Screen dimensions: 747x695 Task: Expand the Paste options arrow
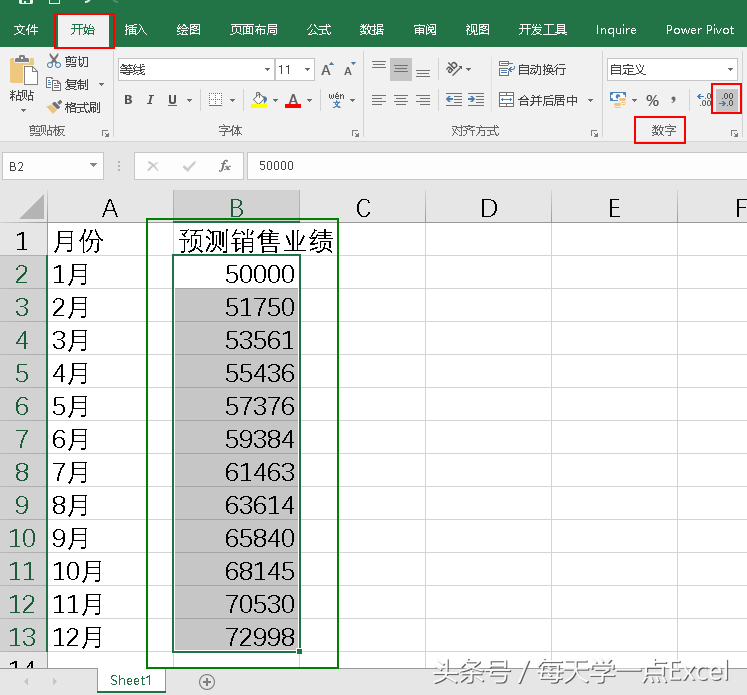coord(23,111)
